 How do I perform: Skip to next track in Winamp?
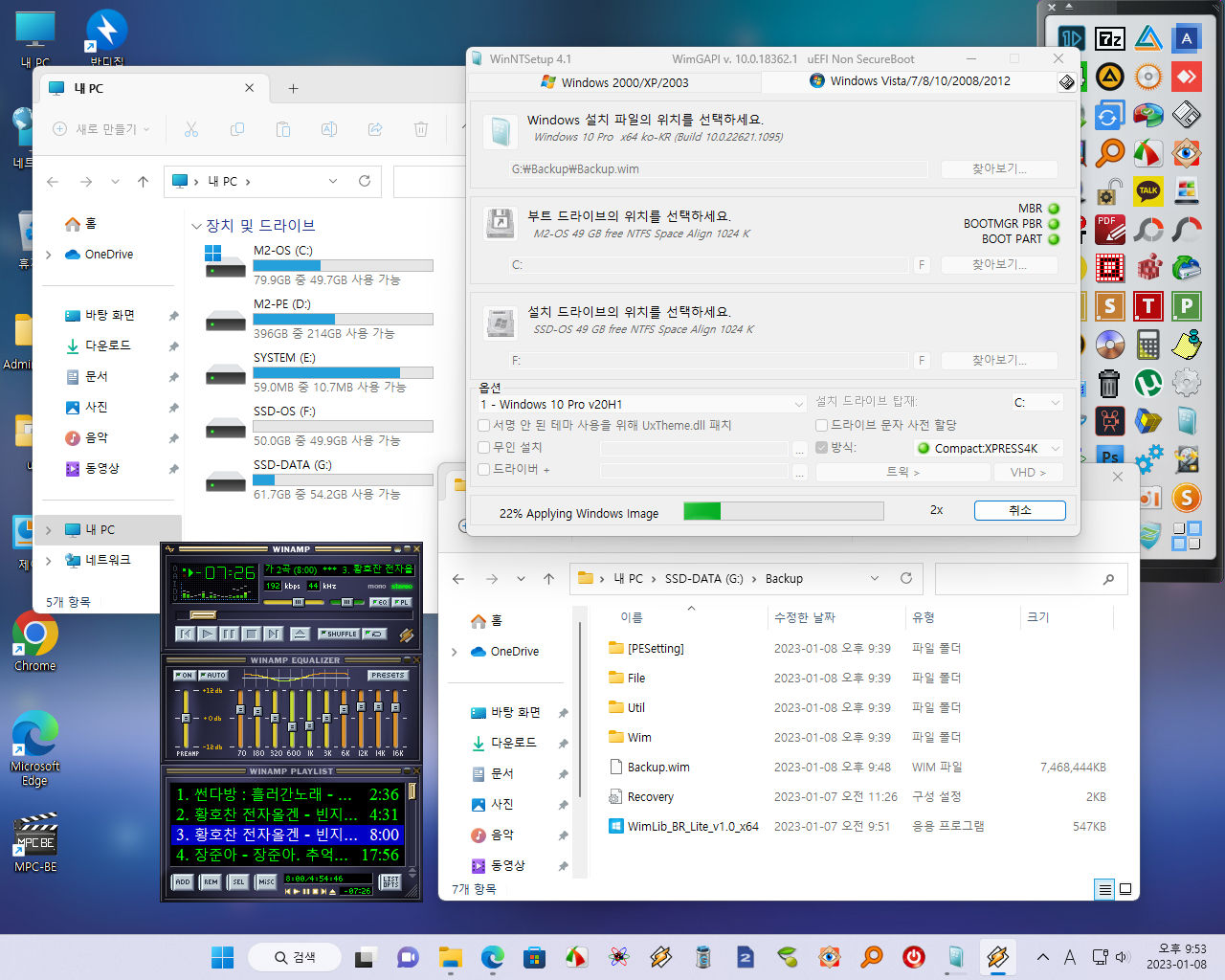[274, 634]
